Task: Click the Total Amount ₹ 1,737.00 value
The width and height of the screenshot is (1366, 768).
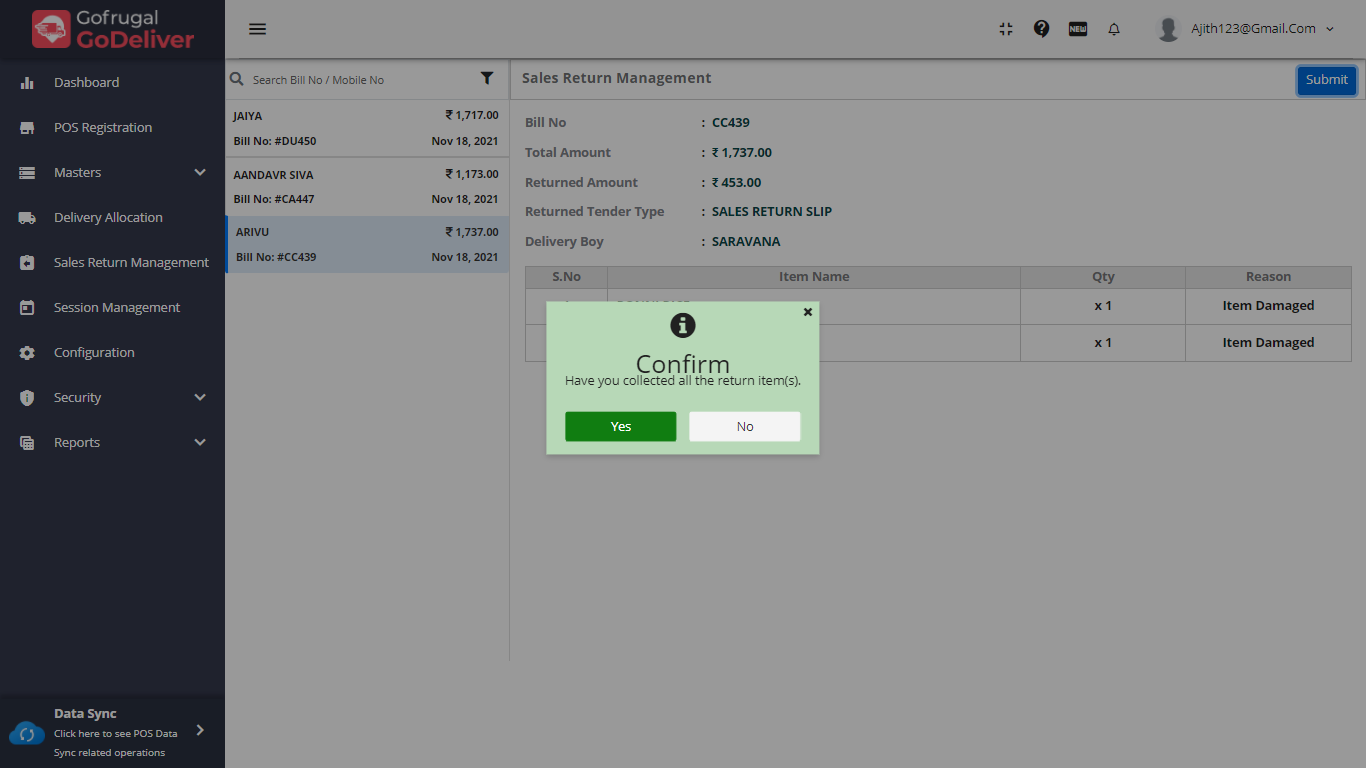Action: pyautogui.click(x=742, y=153)
